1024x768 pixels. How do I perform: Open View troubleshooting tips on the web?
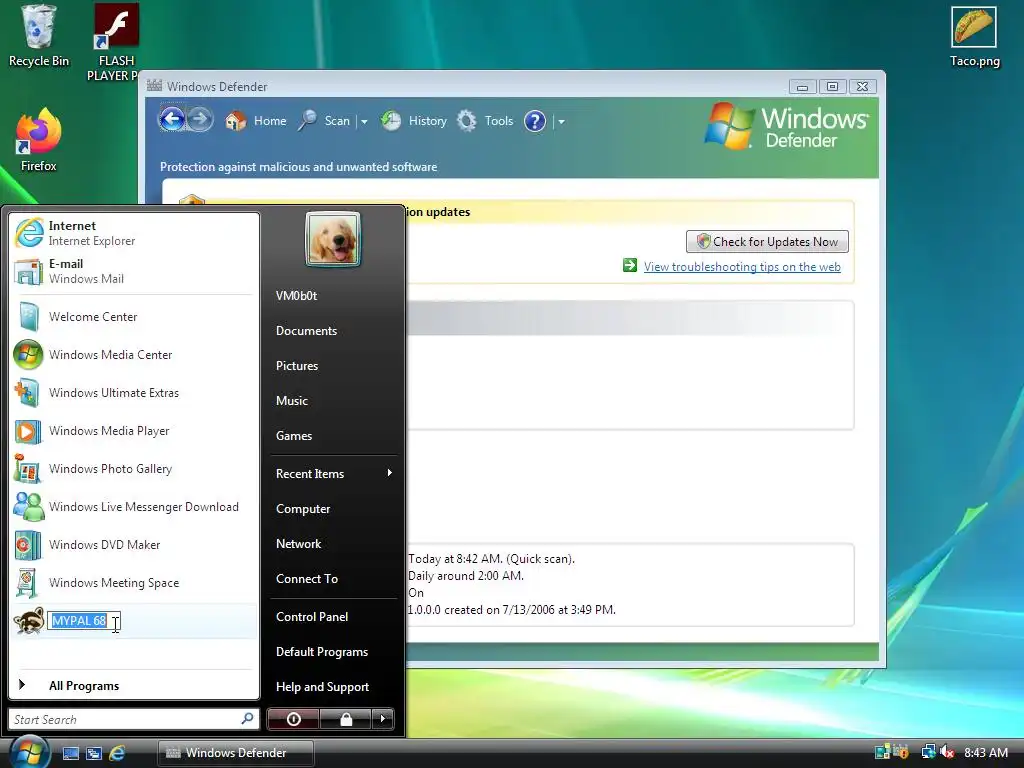coord(742,266)
